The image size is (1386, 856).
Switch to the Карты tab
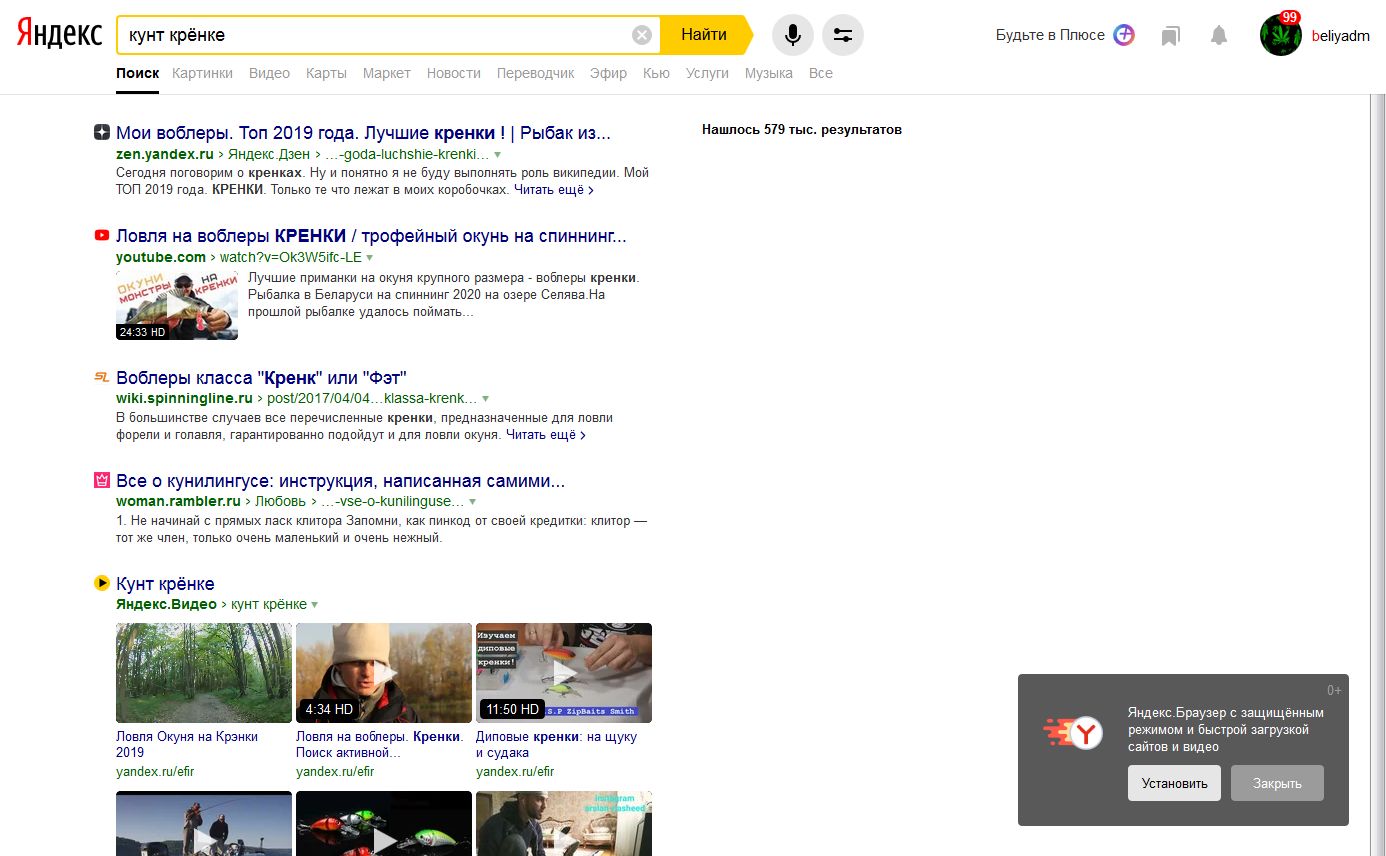326,73
